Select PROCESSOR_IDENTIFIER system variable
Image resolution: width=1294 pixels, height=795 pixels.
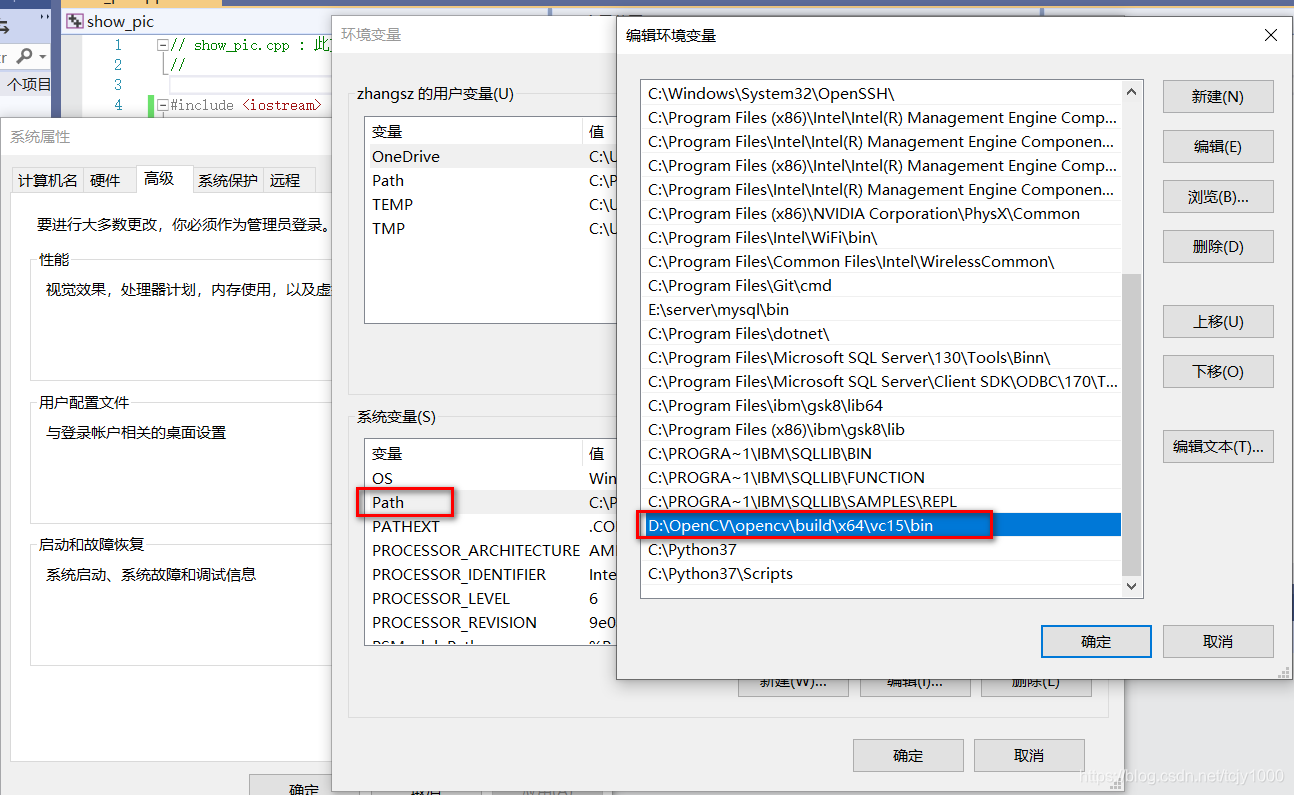pos(490,574)
